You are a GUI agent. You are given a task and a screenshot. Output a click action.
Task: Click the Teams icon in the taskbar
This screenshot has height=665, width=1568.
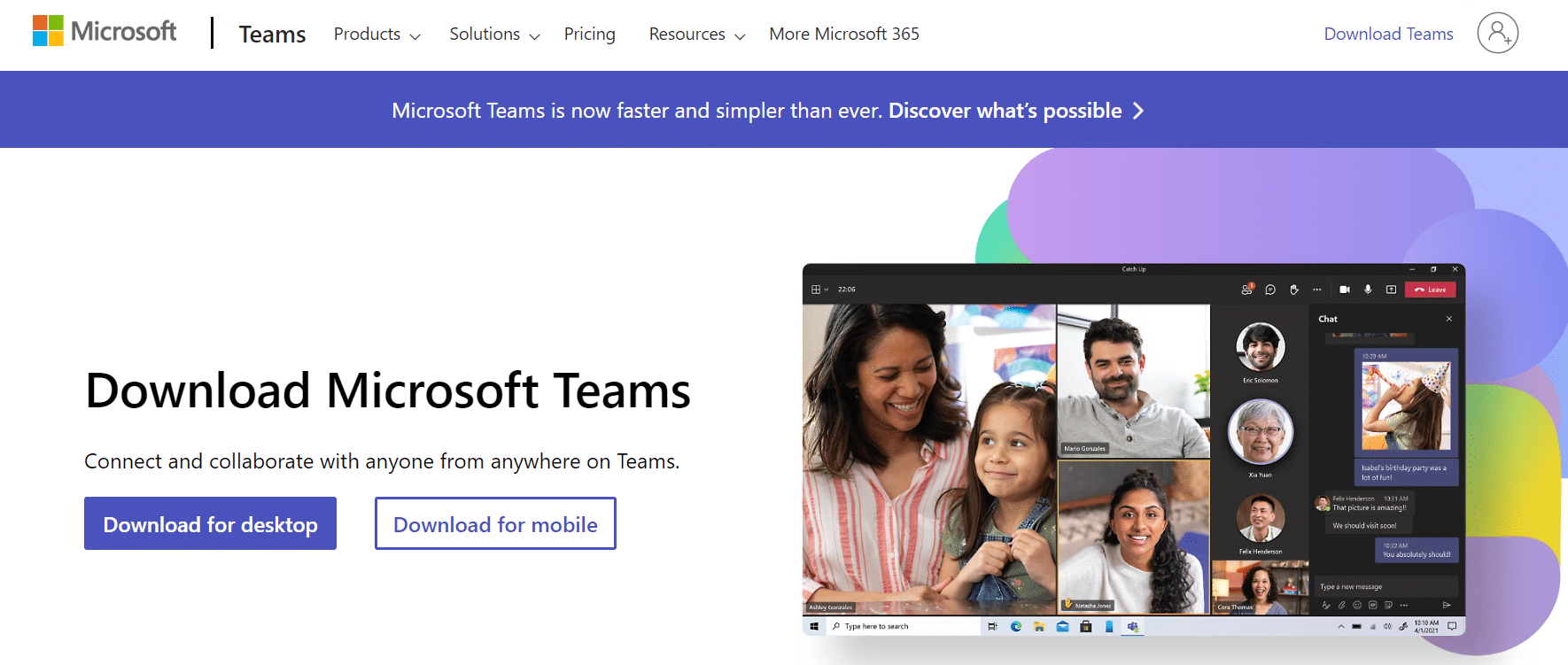[1133, 626]
